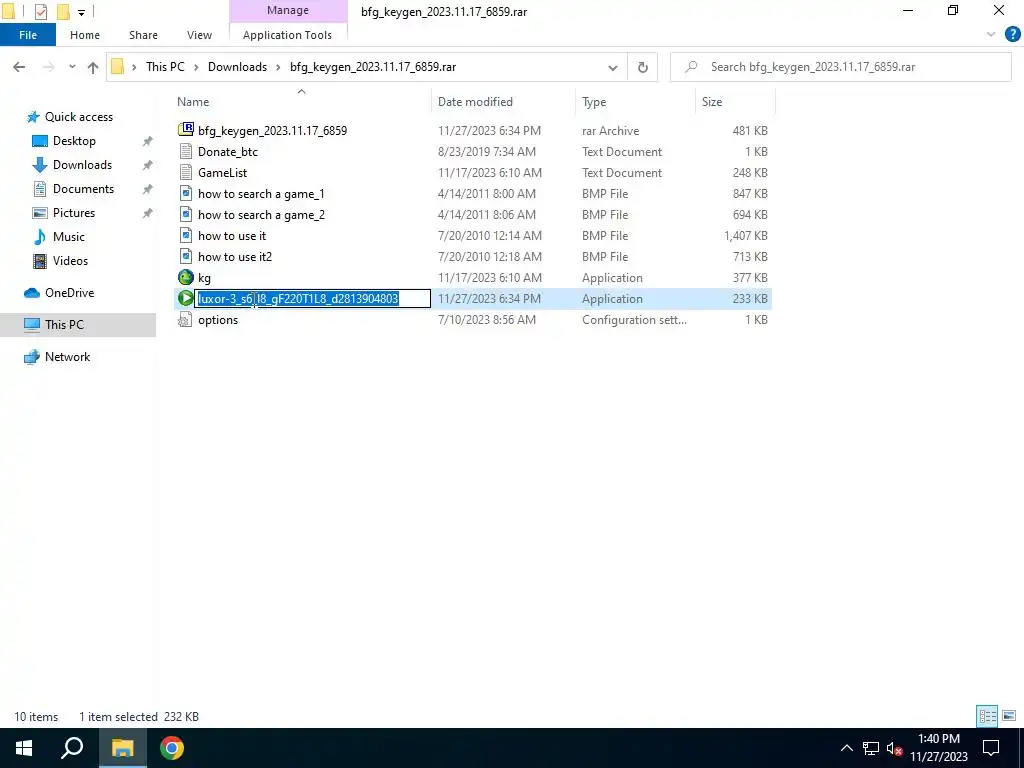Screen dimensions: 1024x768
Task: Sort files by Date modified column
Action: (504, 102)
